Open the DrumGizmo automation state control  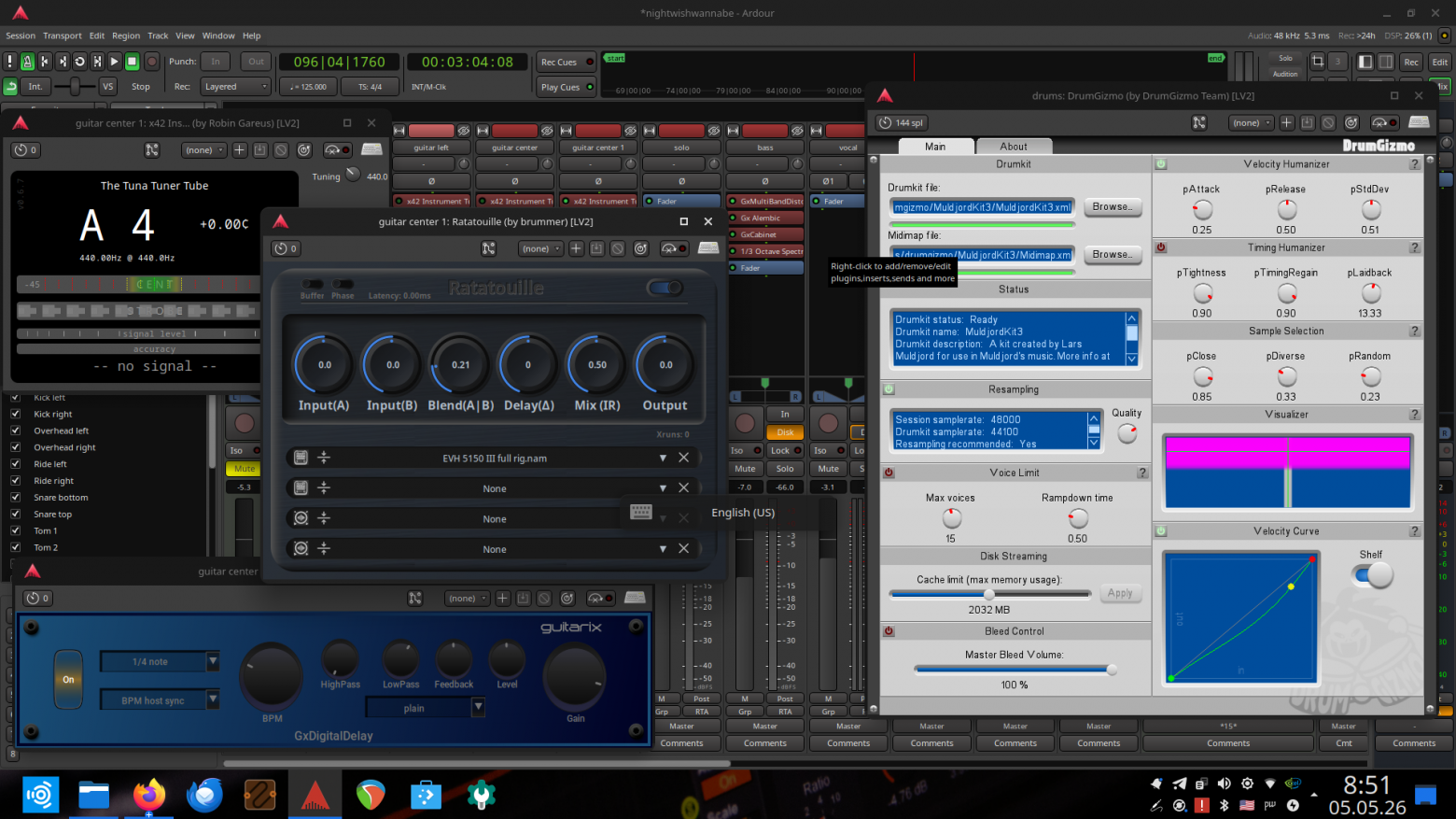click(x=1383, y=122)
